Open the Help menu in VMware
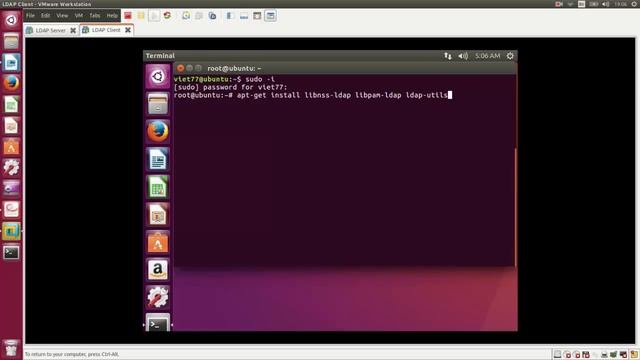This screenshot has height=360, width=640. pos(112,16)
